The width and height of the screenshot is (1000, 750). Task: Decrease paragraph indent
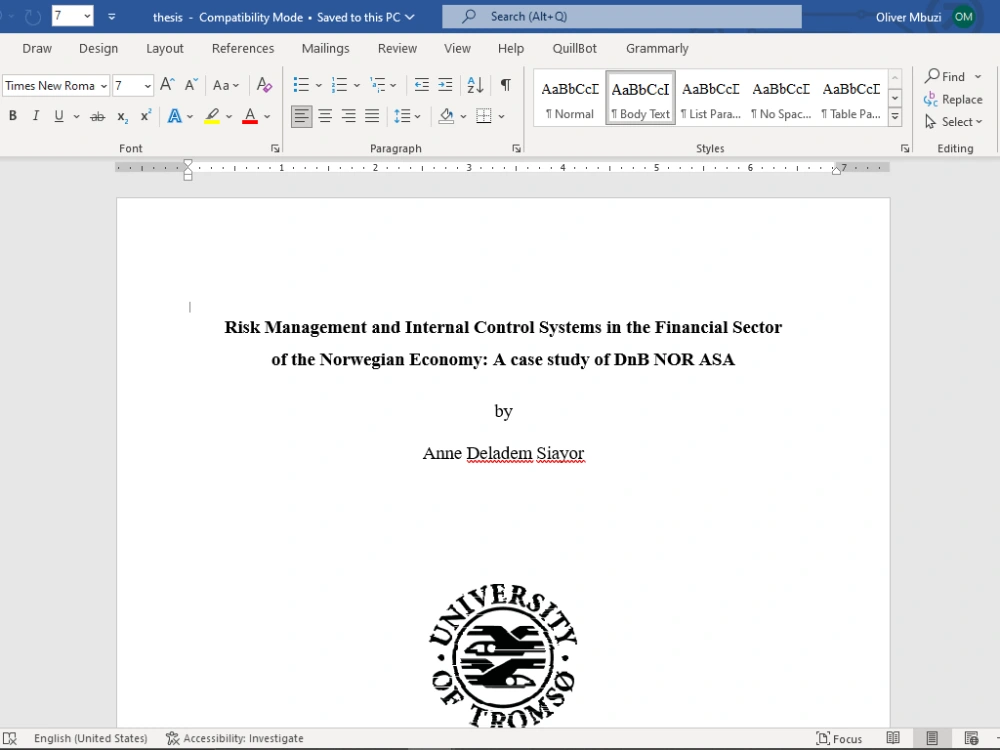point(422,85)
